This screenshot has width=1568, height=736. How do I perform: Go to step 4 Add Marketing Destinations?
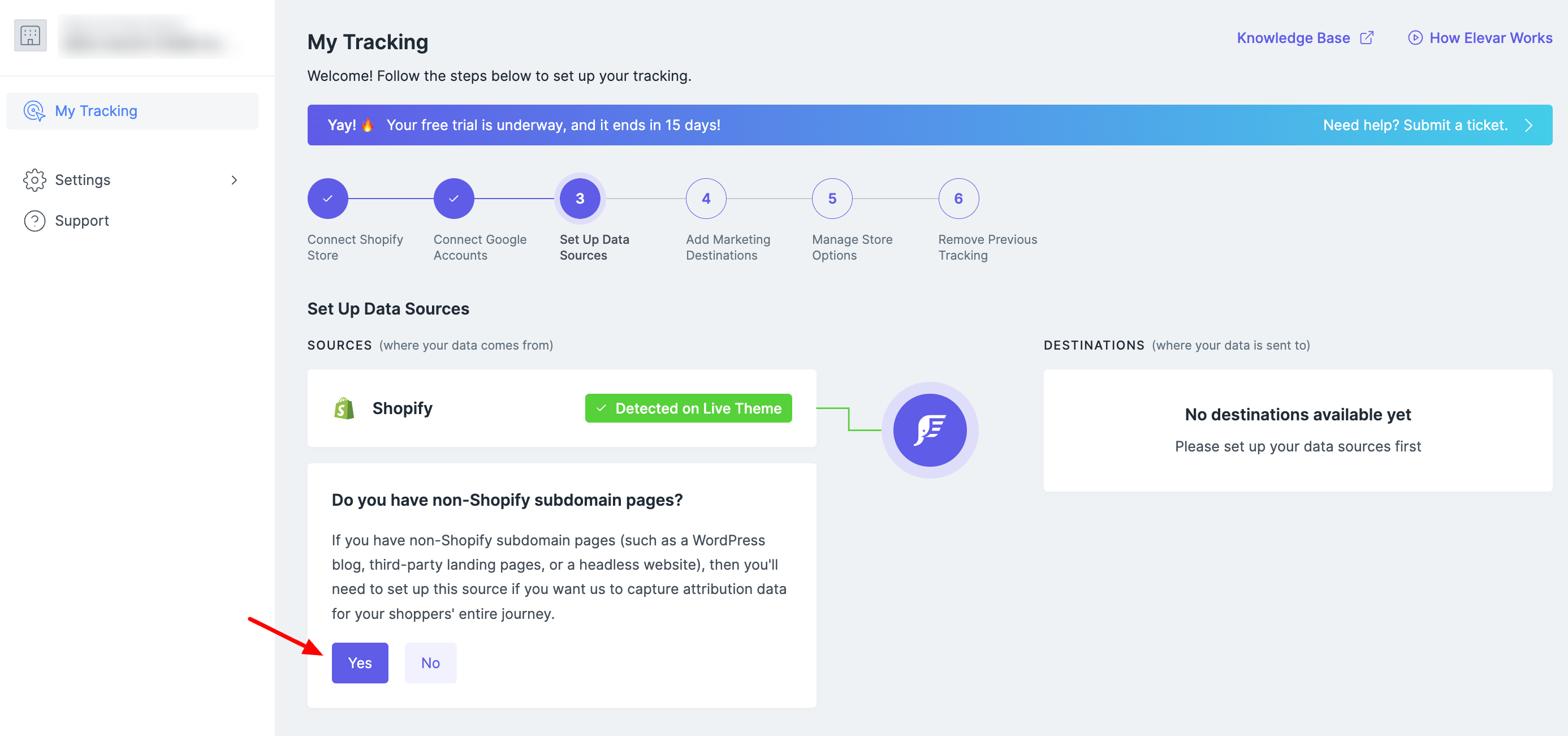tap(706, 199)
